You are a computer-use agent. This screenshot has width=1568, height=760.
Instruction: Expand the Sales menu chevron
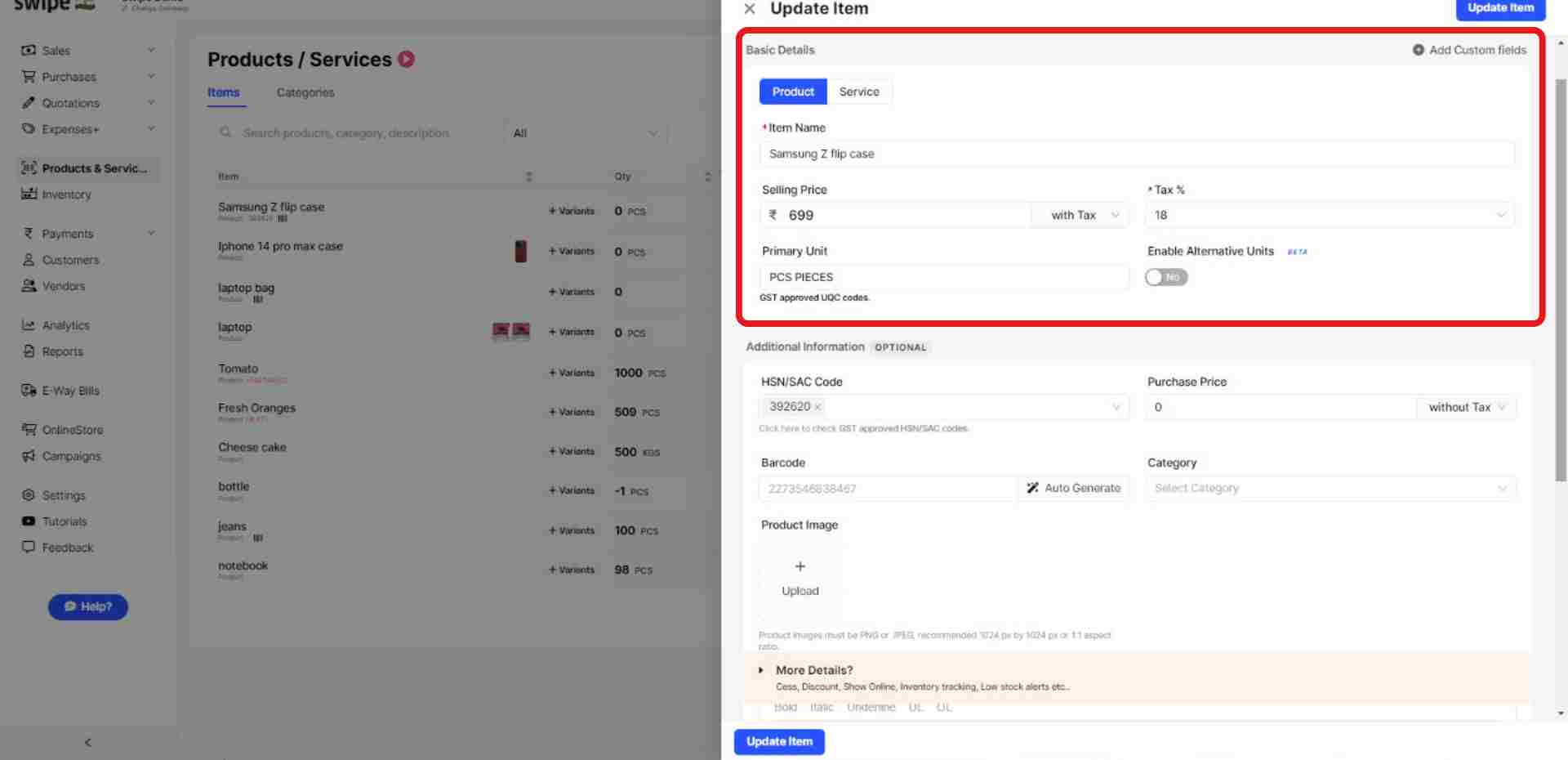click(x=151, y=50)
